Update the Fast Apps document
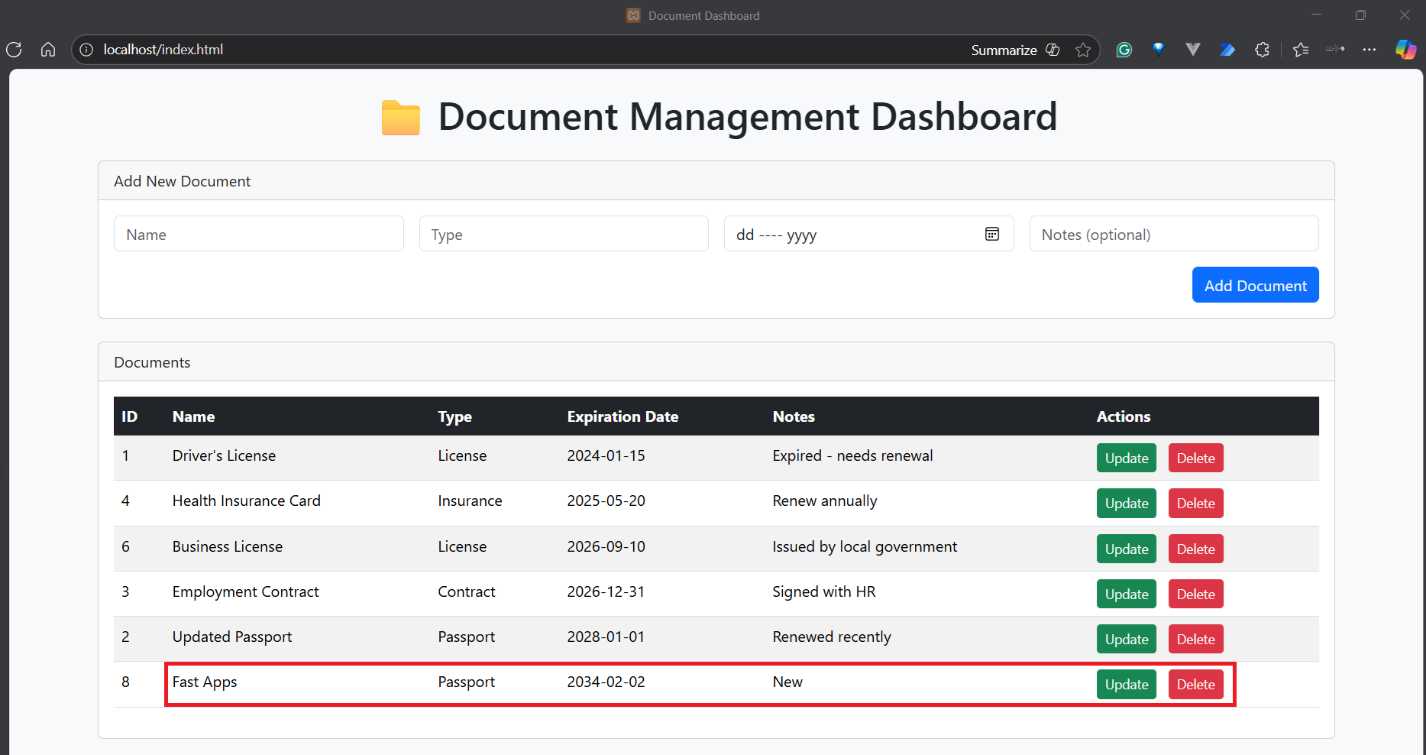Viewport: 1426px width, 755px height. 1126,684
